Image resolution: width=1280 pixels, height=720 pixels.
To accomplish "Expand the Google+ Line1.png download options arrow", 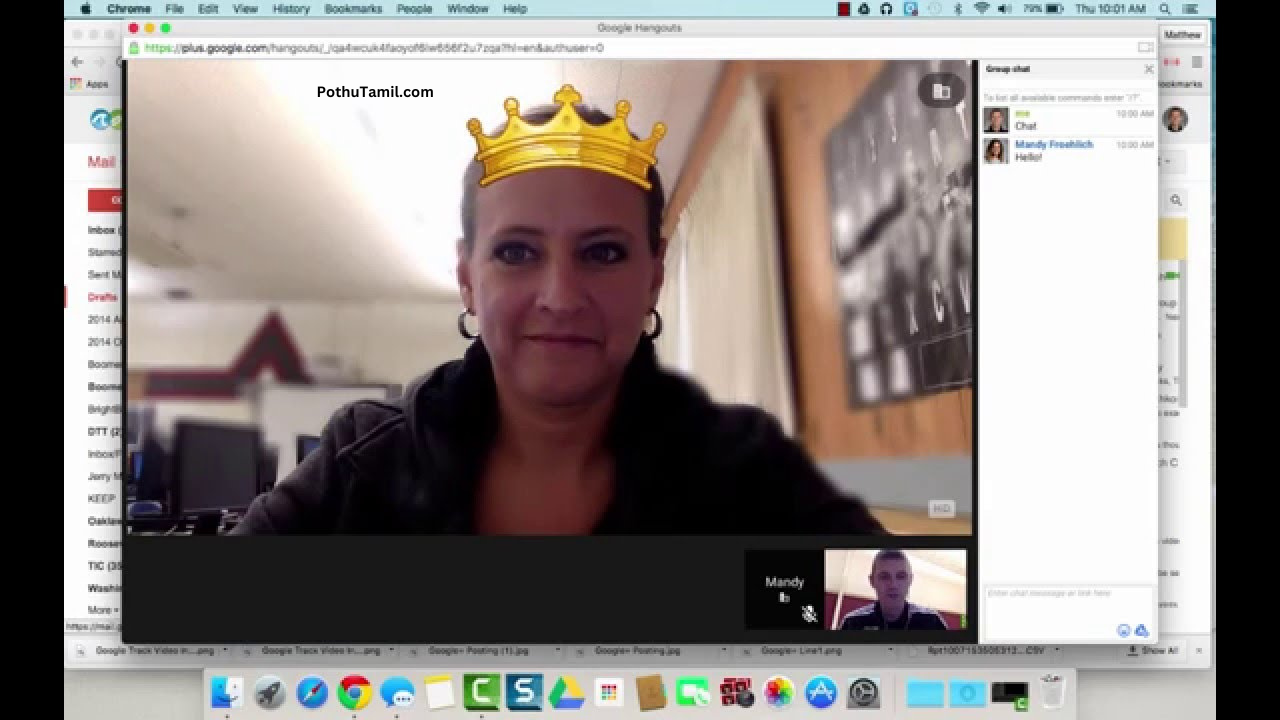I will pos(891,651).
